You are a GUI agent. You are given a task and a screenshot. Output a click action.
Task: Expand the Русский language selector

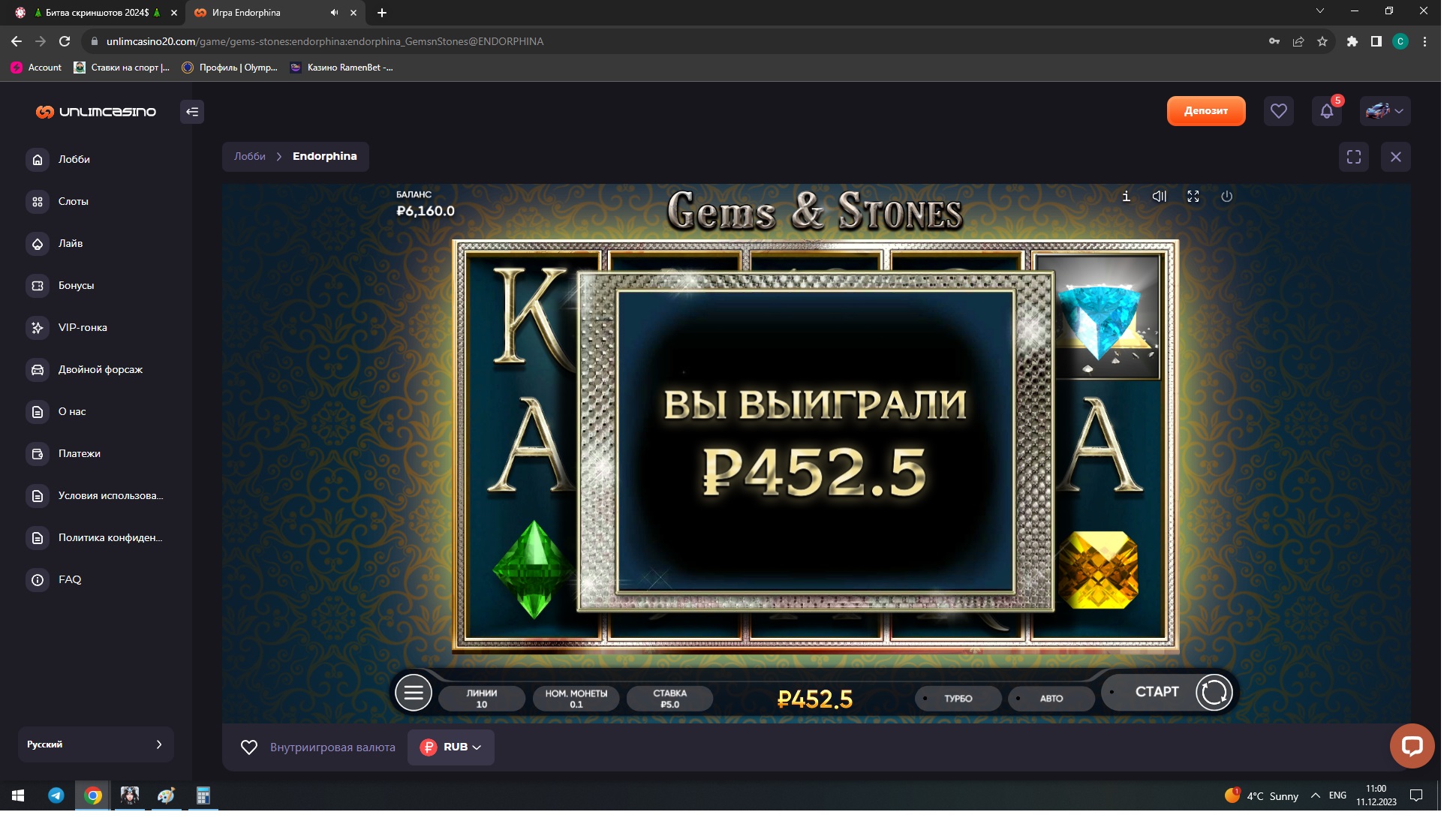(95, 744)
